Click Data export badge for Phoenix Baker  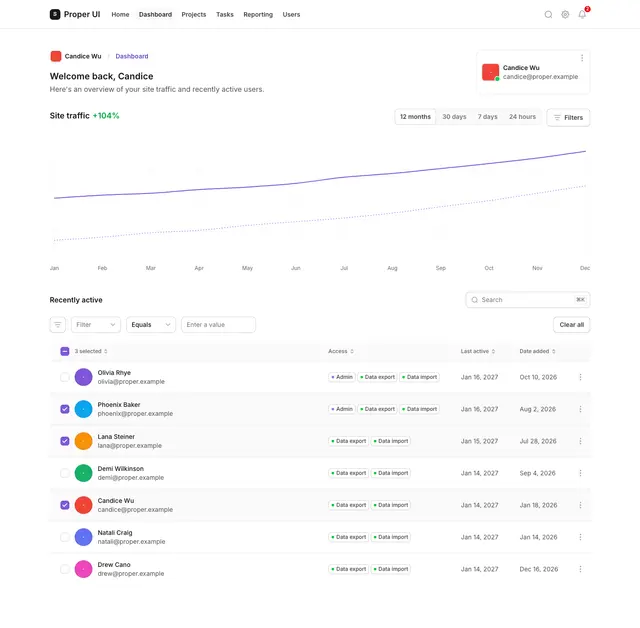tap(377, 409)
